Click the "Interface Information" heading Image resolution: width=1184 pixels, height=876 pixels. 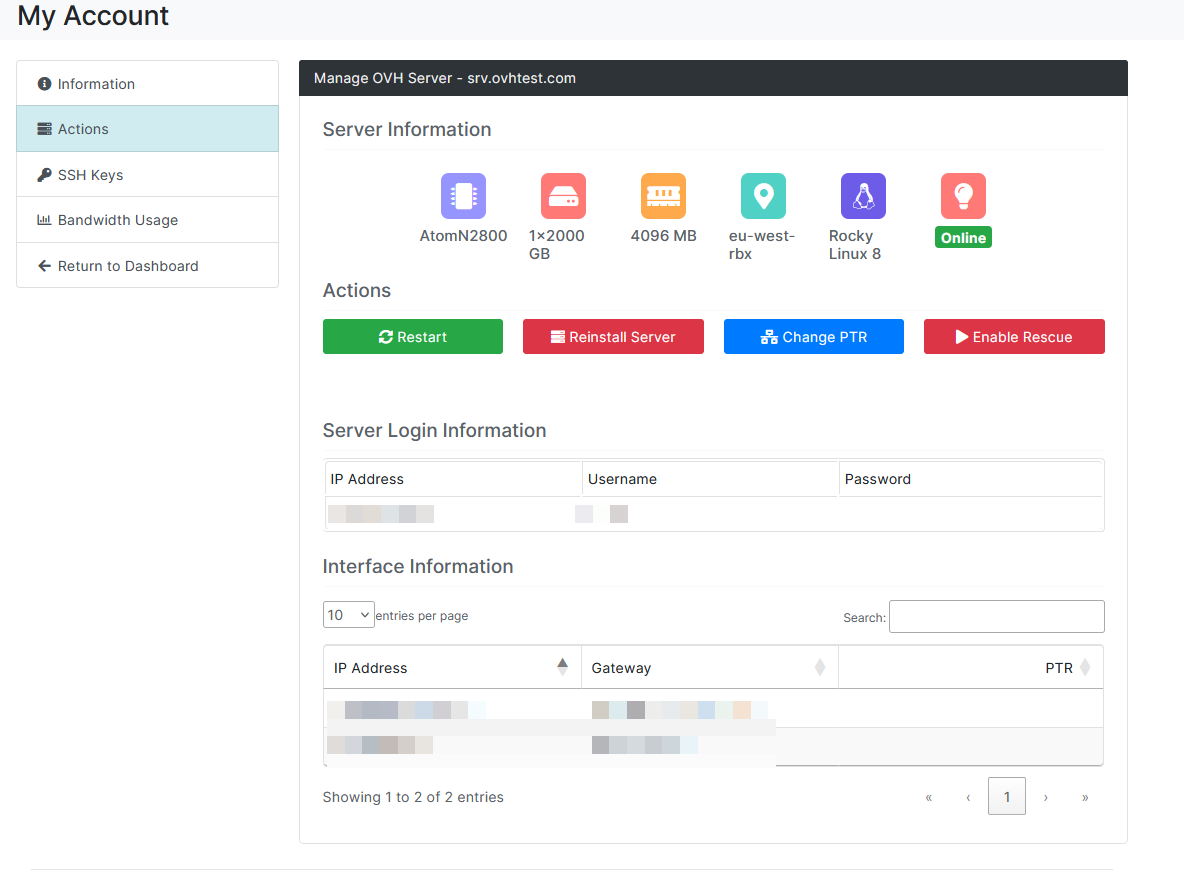pos(418,566)
